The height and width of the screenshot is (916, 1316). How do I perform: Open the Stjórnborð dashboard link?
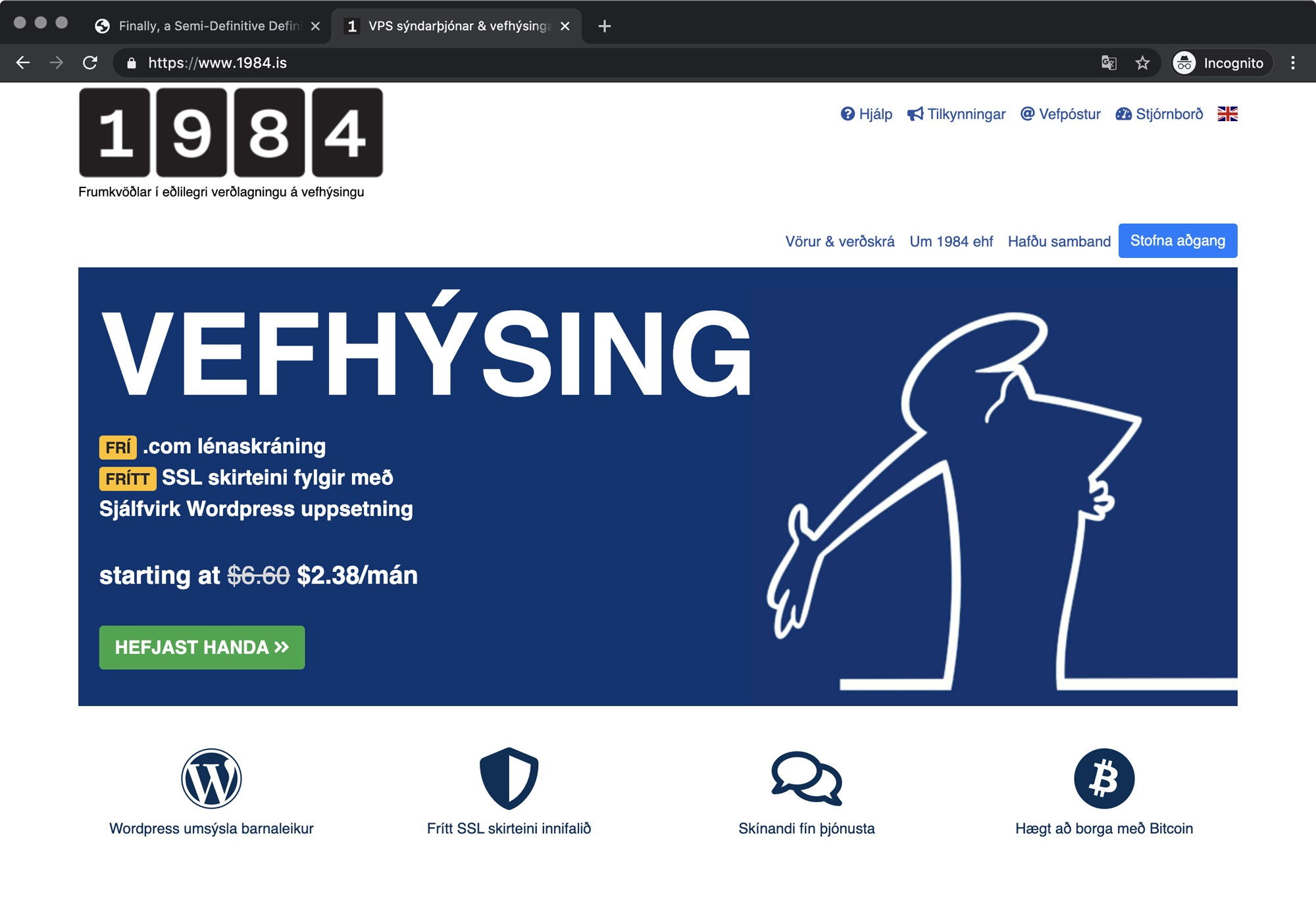1159,114
